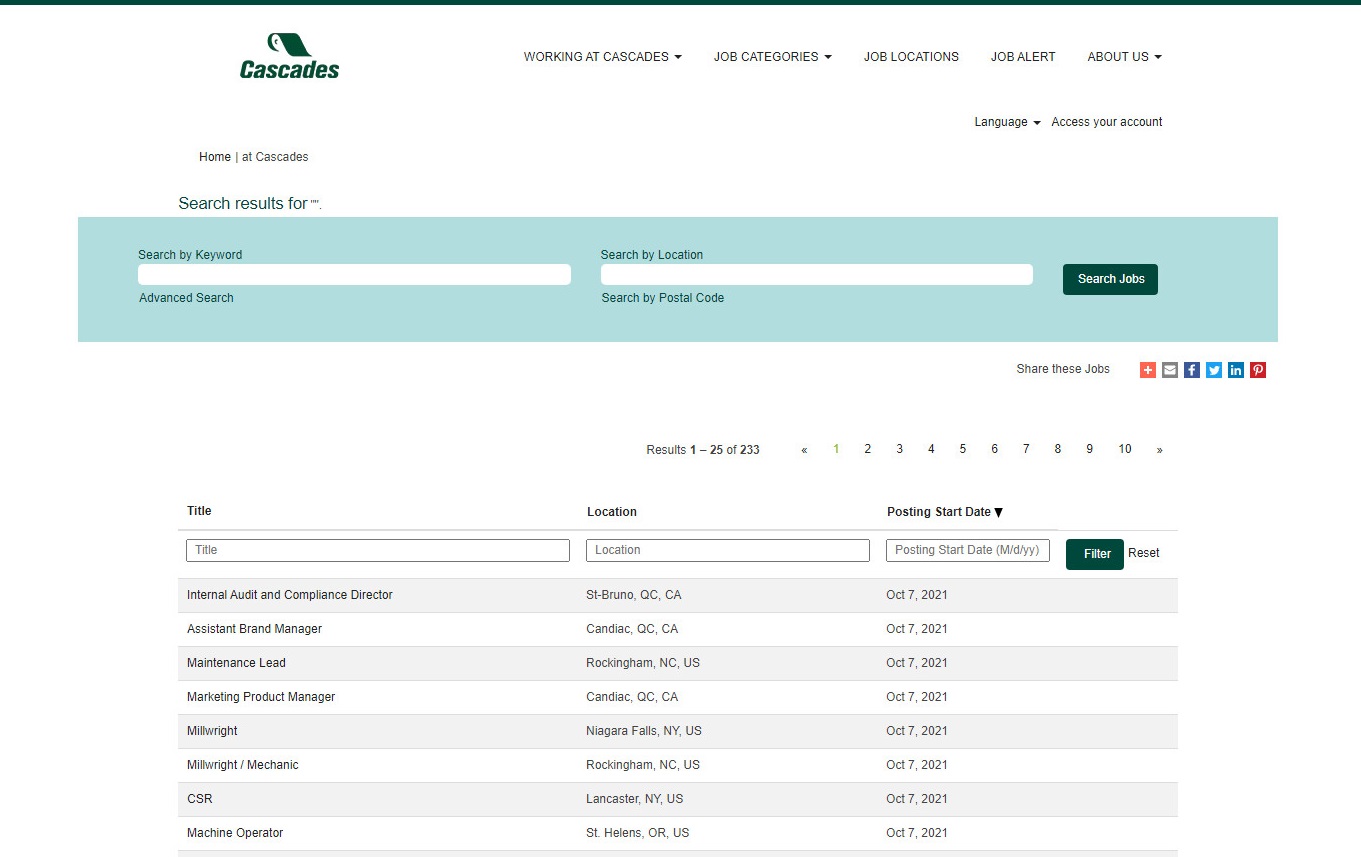Open Advanced Search link

[186, 298]
